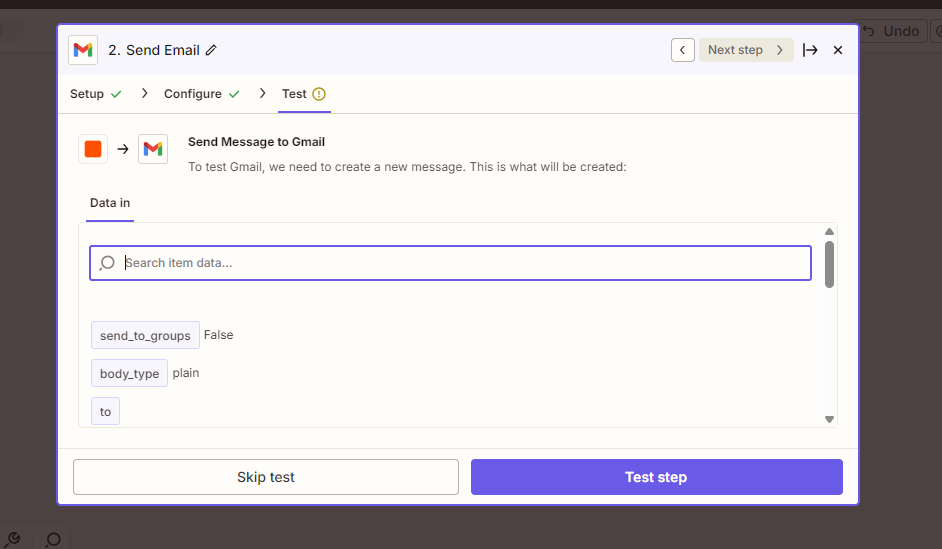Click Undo in the background editor
942x549 pixels.
coord(893,31)
